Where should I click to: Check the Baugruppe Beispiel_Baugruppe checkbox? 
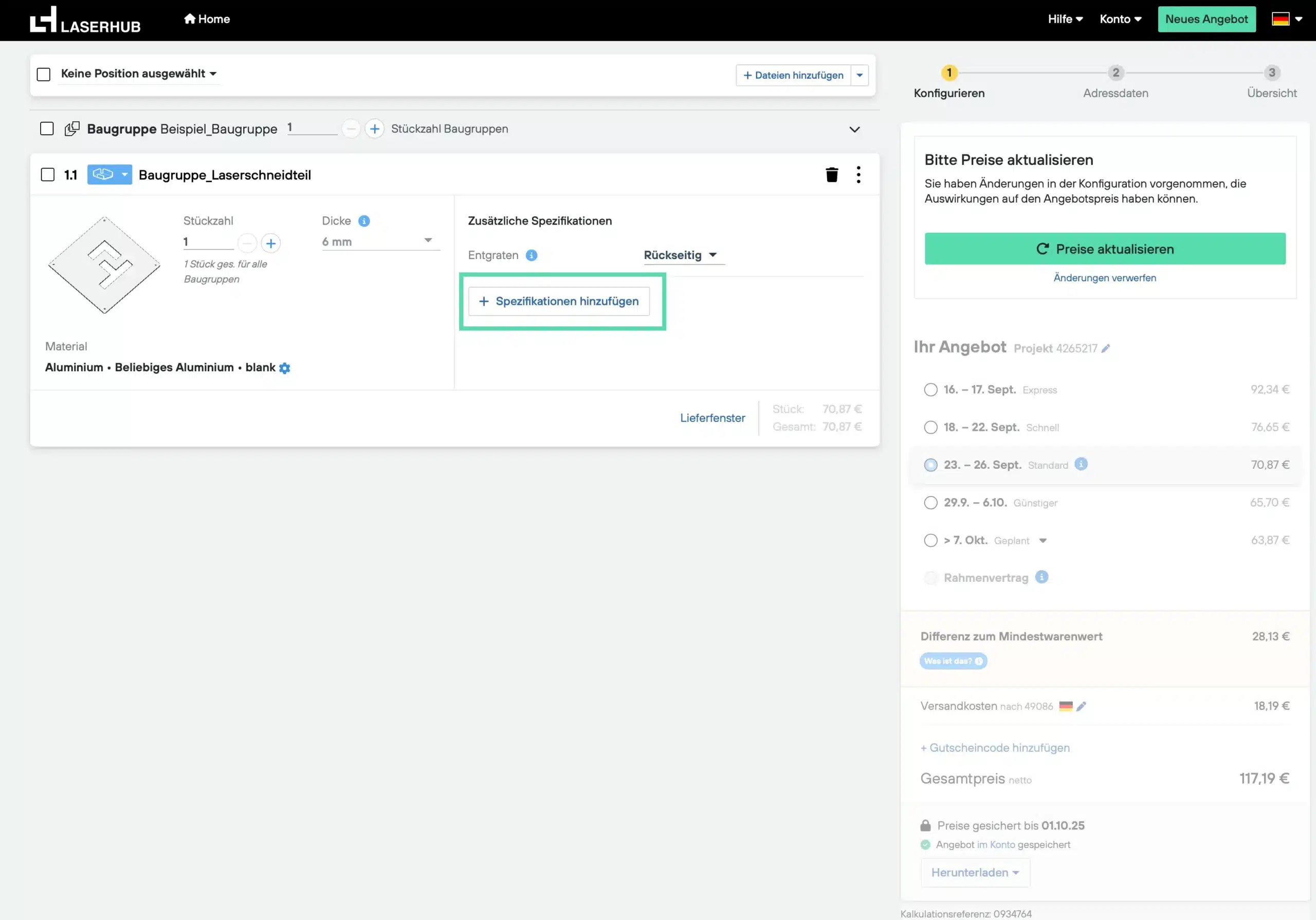click(x=47, y=129)
